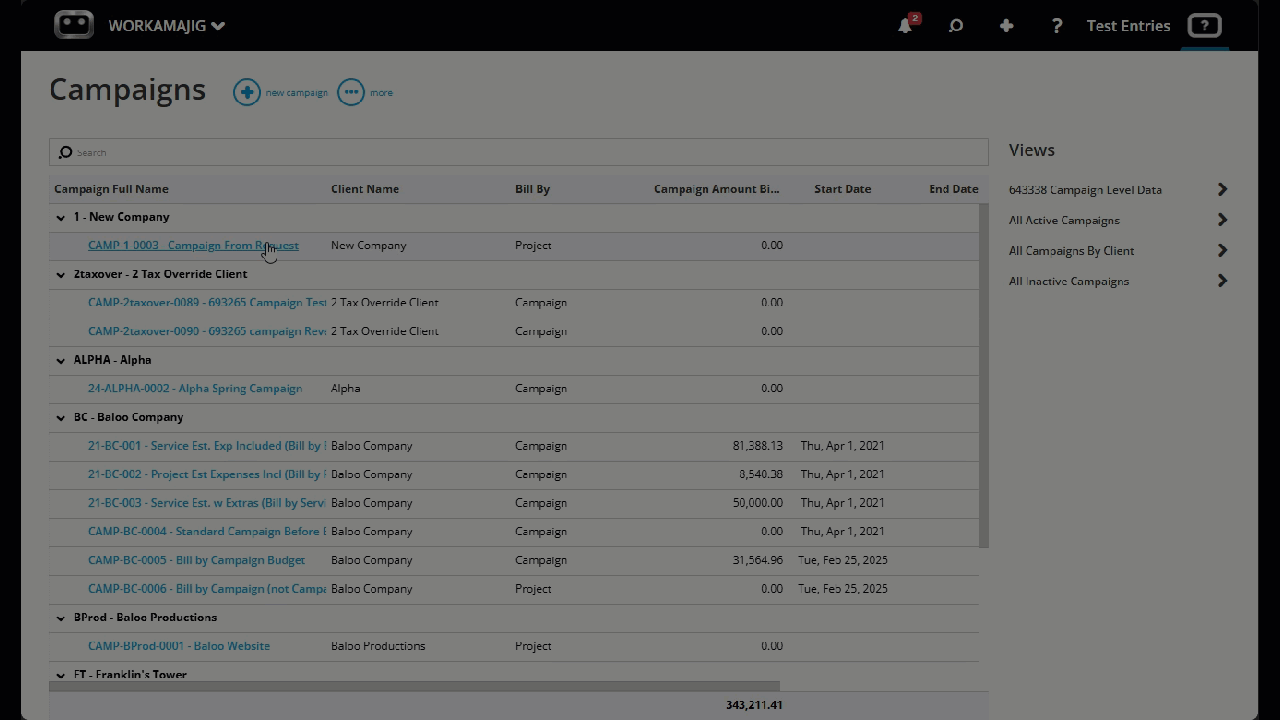Click arrow next to All Campaigns By Client
The height and width of the screenshot is (720, 1280).
click(x=1222, y=250)
